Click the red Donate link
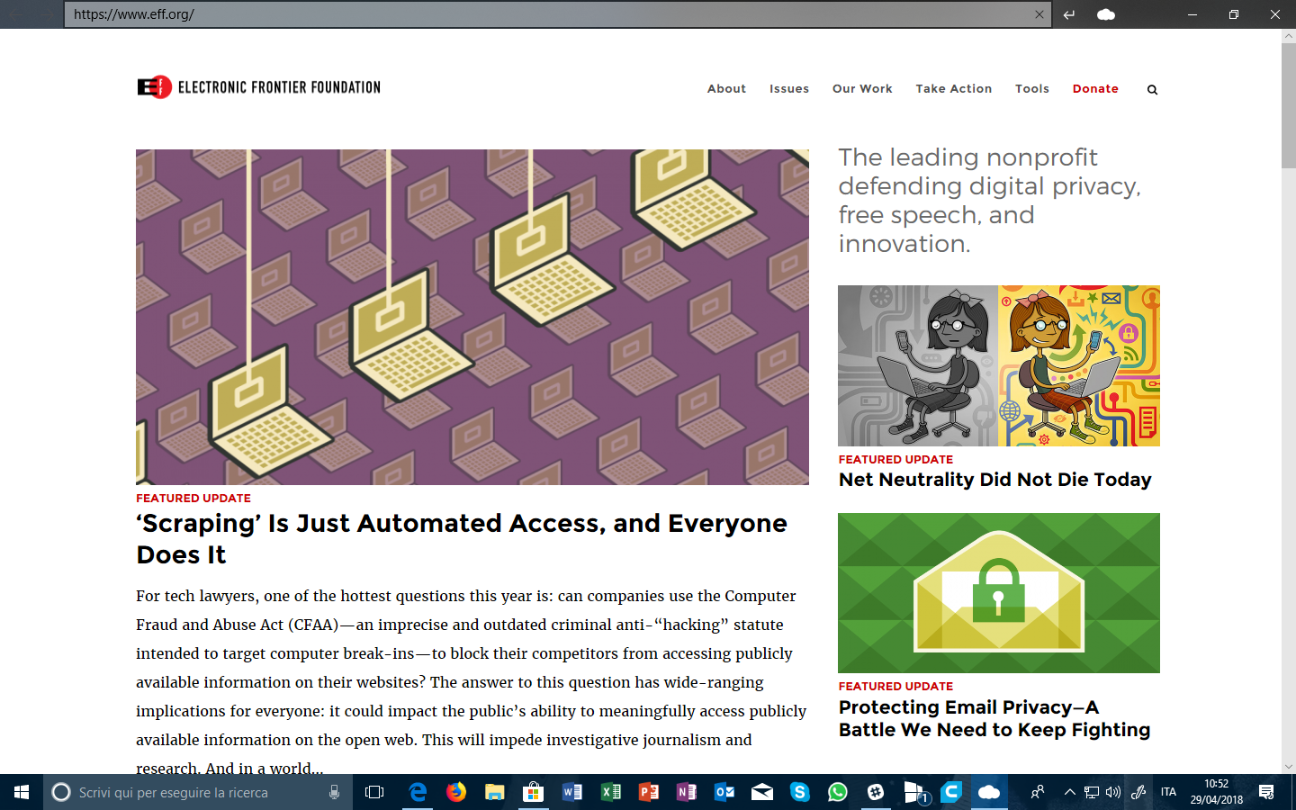The image size is (1296, 810). coord(1095,89)
